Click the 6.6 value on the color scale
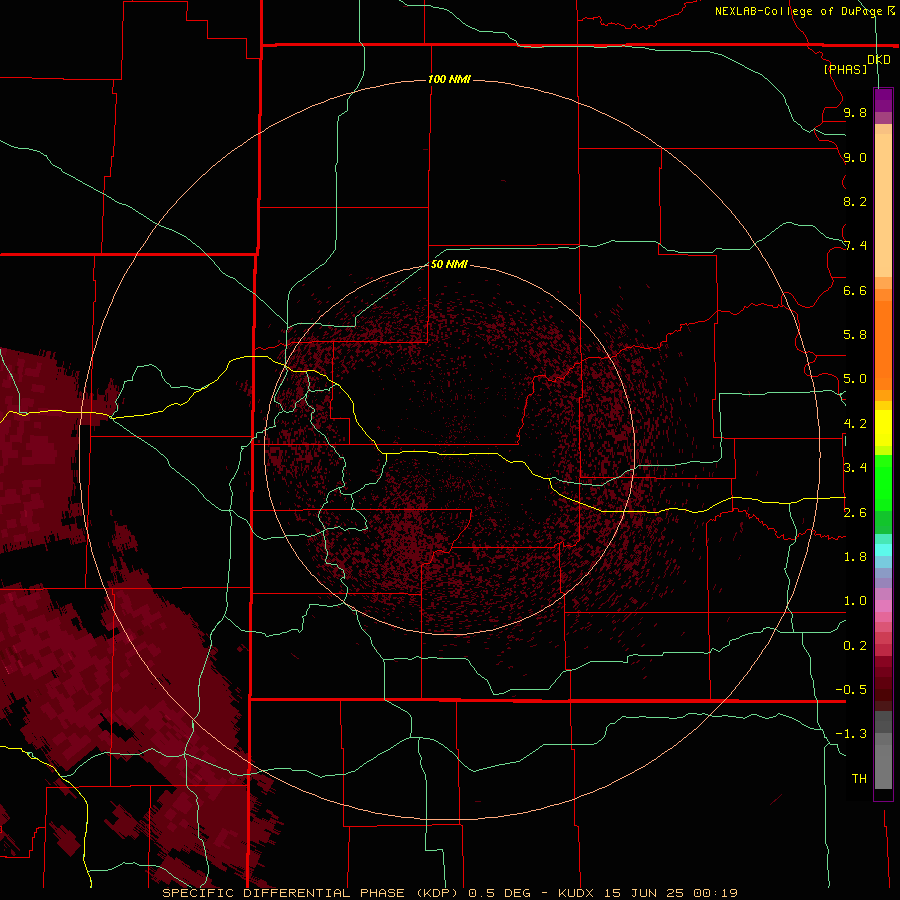The image size is (900, 900). [855, 290]
